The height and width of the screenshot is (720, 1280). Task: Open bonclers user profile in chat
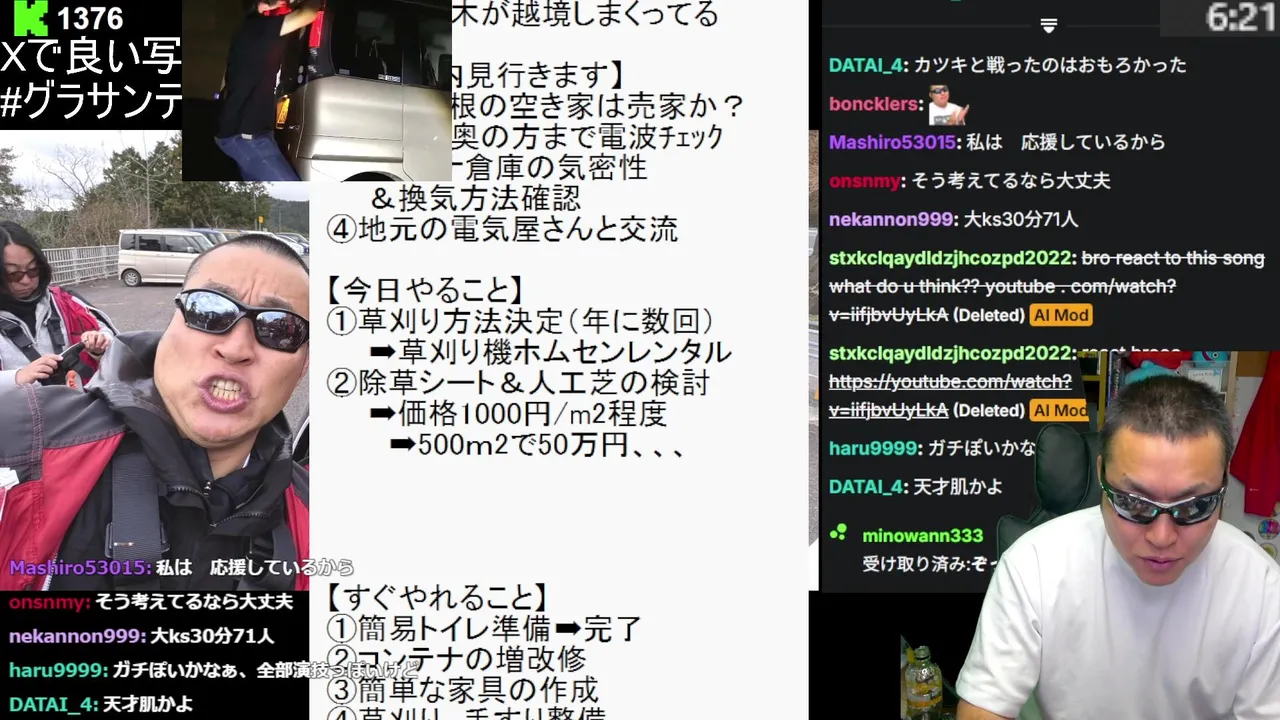[873, 104]
